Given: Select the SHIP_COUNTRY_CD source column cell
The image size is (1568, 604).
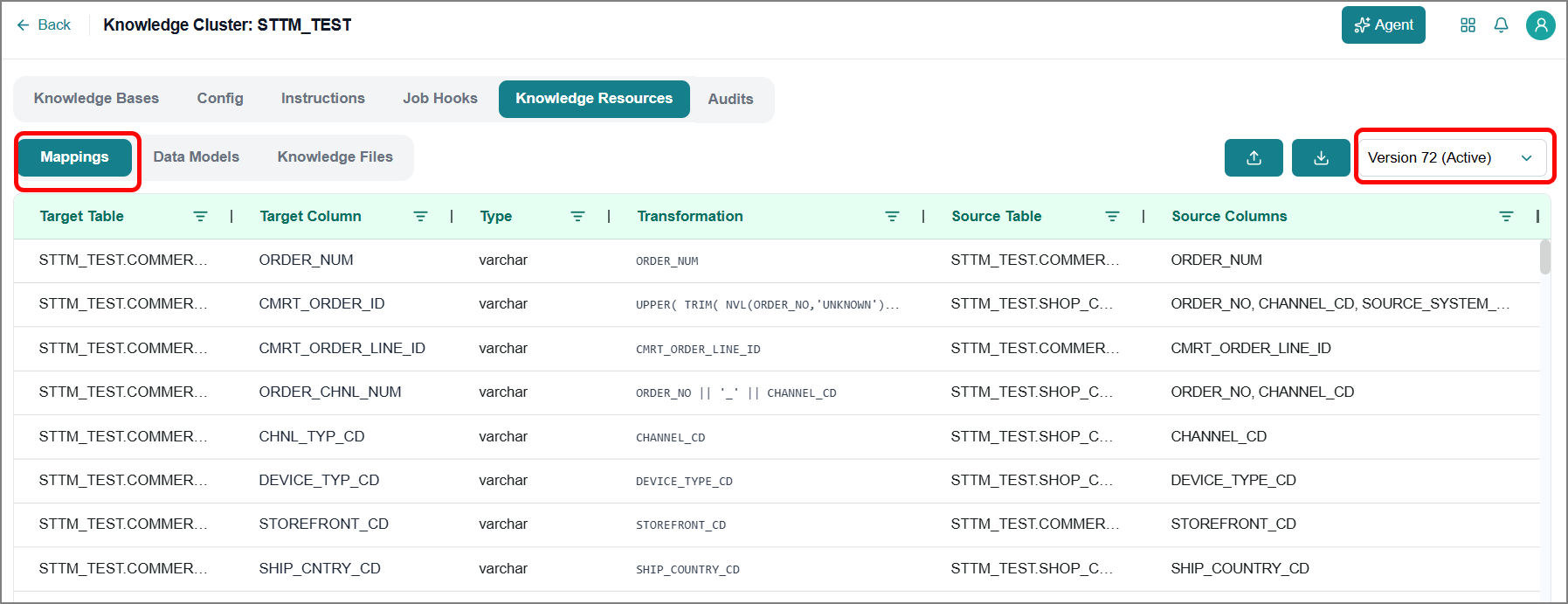Looking at the screenshot, I should pyautogui.click(x=1240, y=569).
